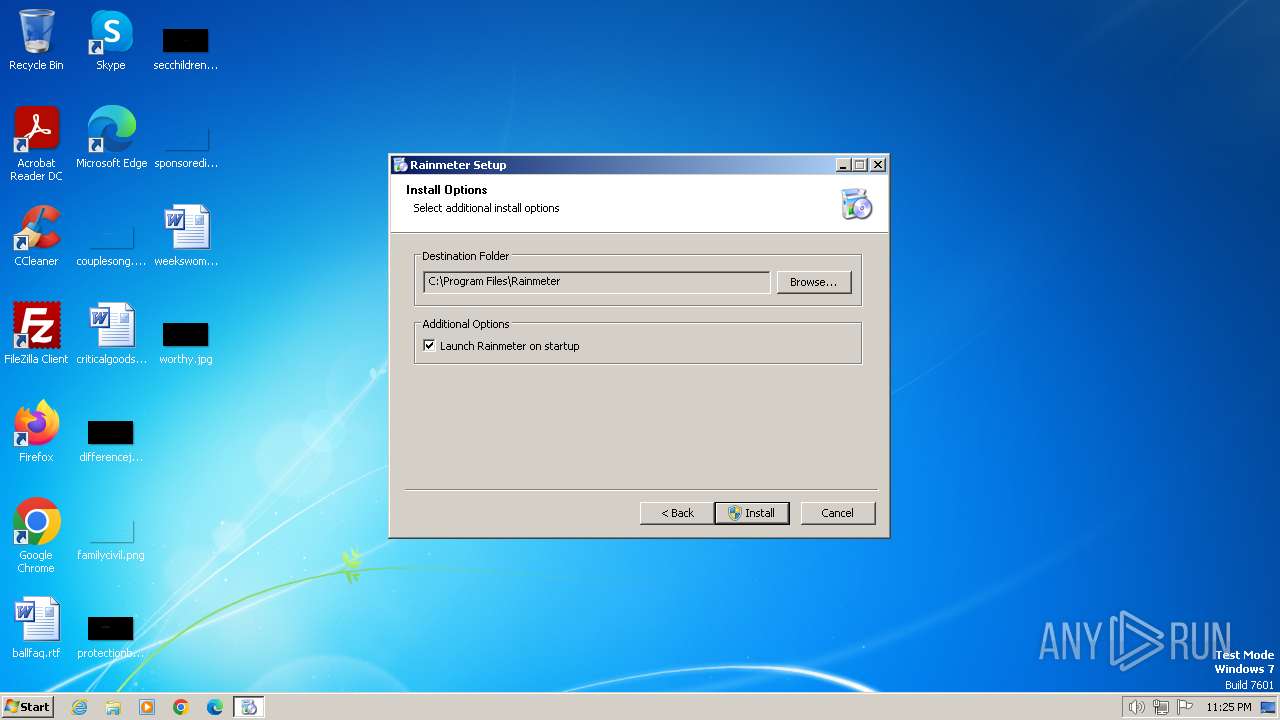
Task: Open Windows Media Player from taskbar
Action: tap(147, 707)
